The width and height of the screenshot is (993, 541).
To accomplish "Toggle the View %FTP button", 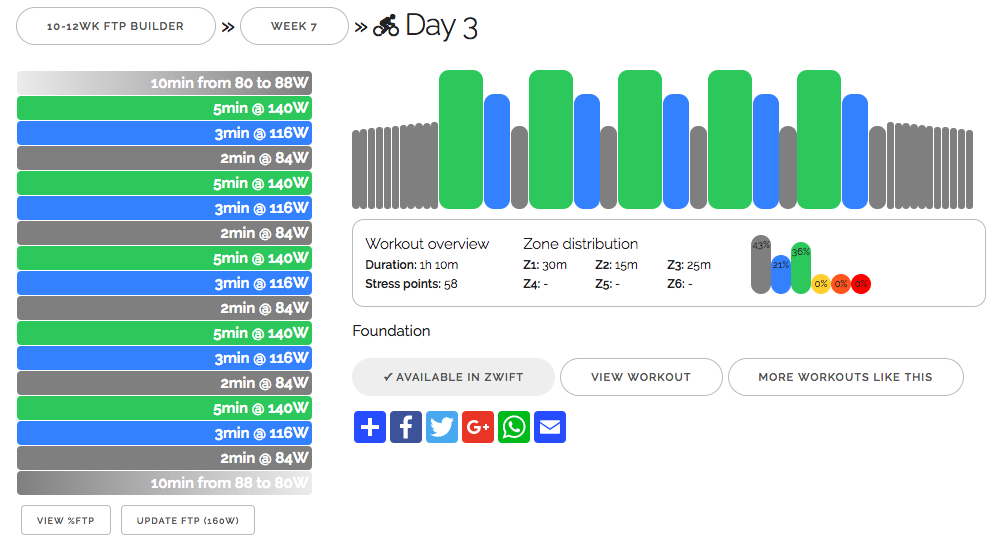I will coord(66,520).
